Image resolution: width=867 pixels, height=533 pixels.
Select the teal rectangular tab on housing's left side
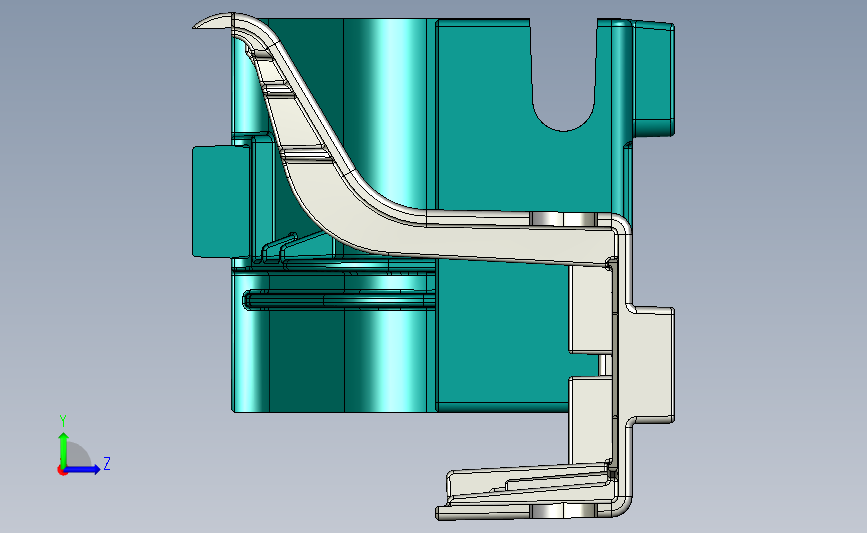point(221,201)
